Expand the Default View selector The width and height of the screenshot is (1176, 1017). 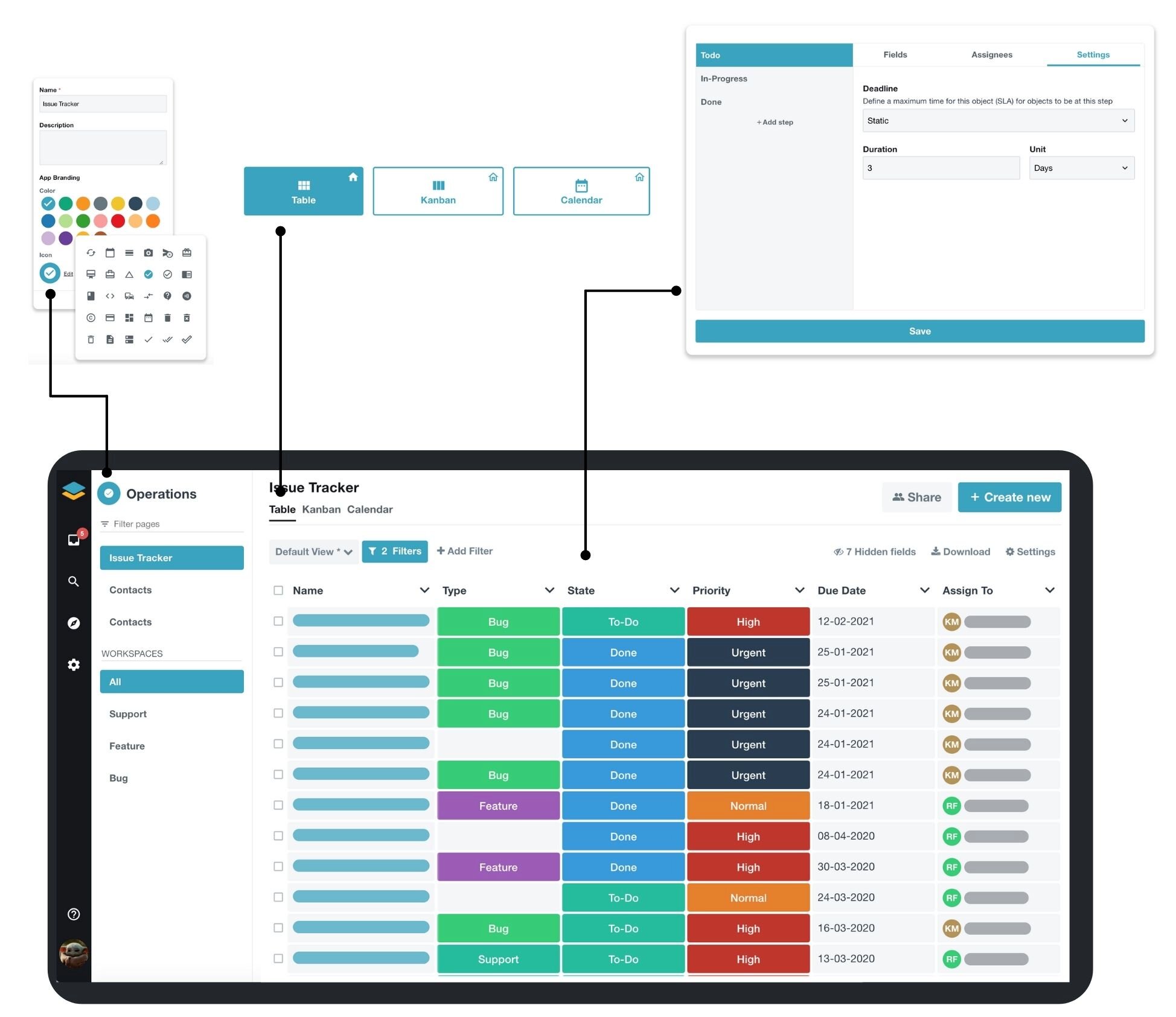click(313, 551)
